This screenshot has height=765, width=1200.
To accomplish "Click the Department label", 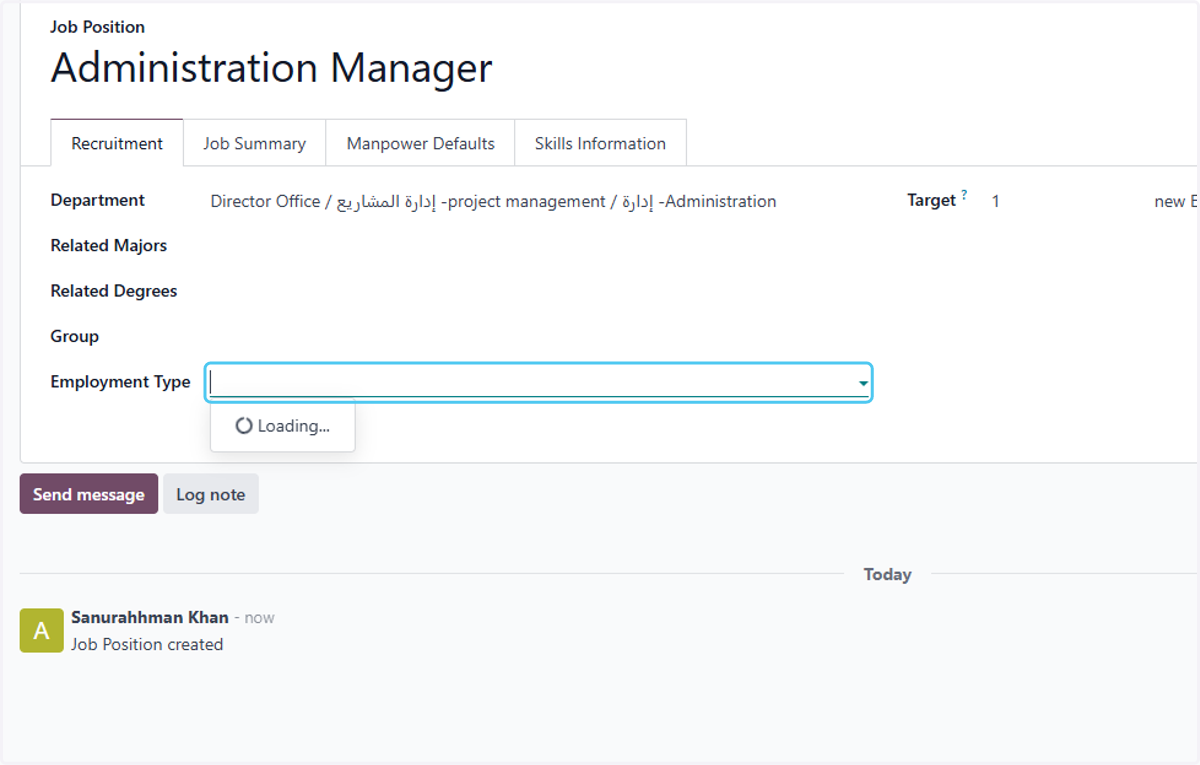I will click(x=98, y=200).
